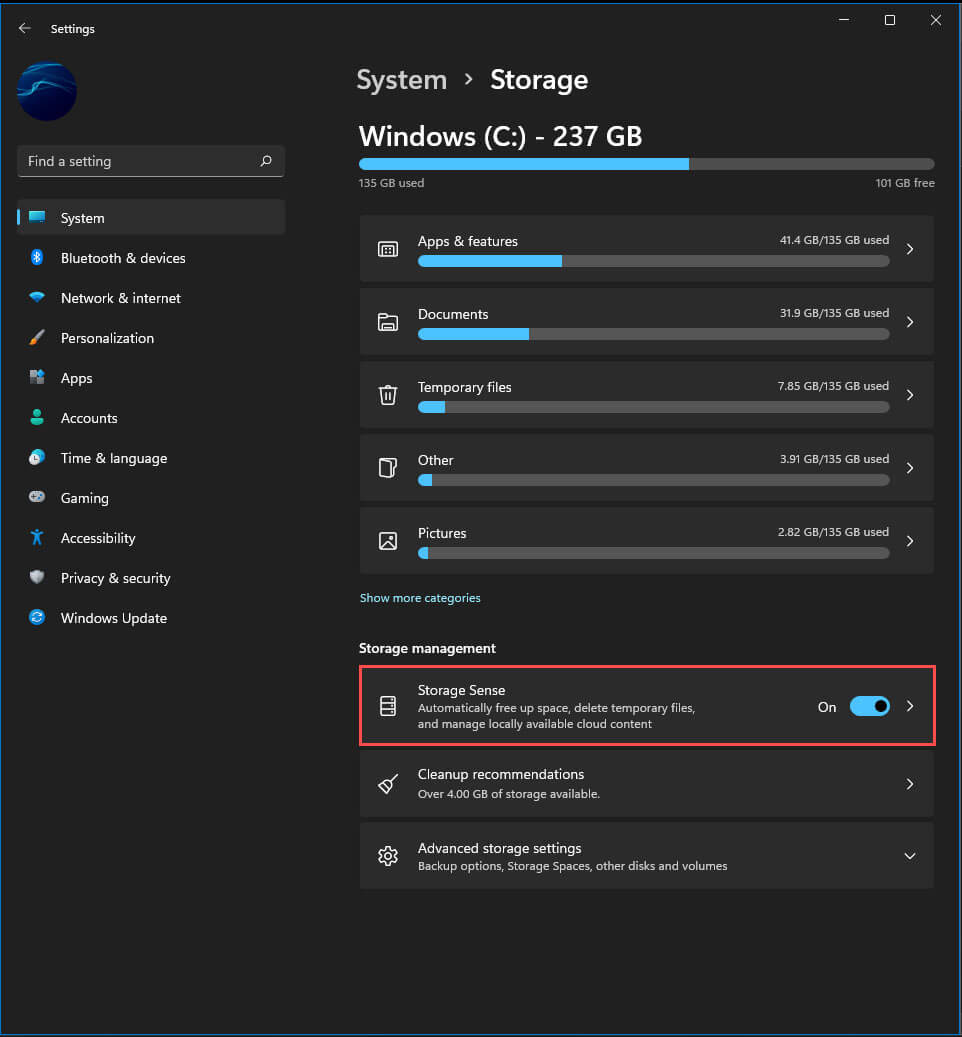Click the Find a setting search box
Viewport: 962px width, 1037px height.
coord(151,161)
